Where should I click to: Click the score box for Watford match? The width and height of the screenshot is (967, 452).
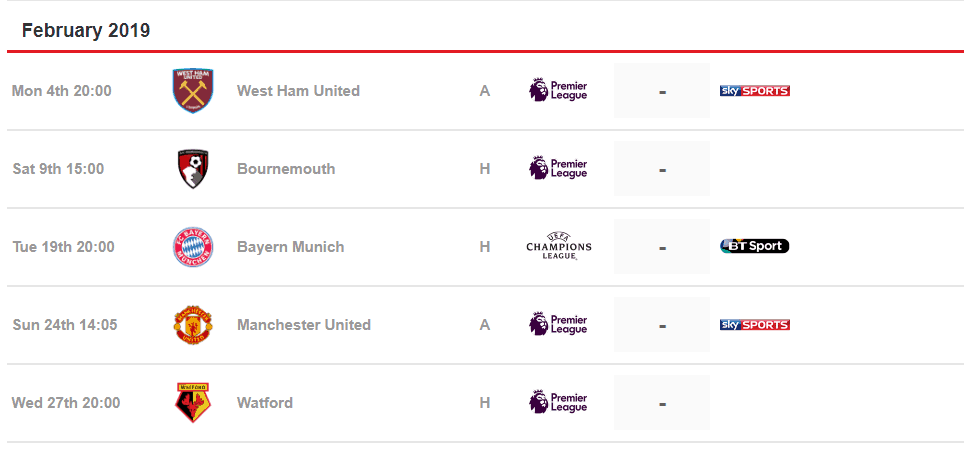(662, 403)
